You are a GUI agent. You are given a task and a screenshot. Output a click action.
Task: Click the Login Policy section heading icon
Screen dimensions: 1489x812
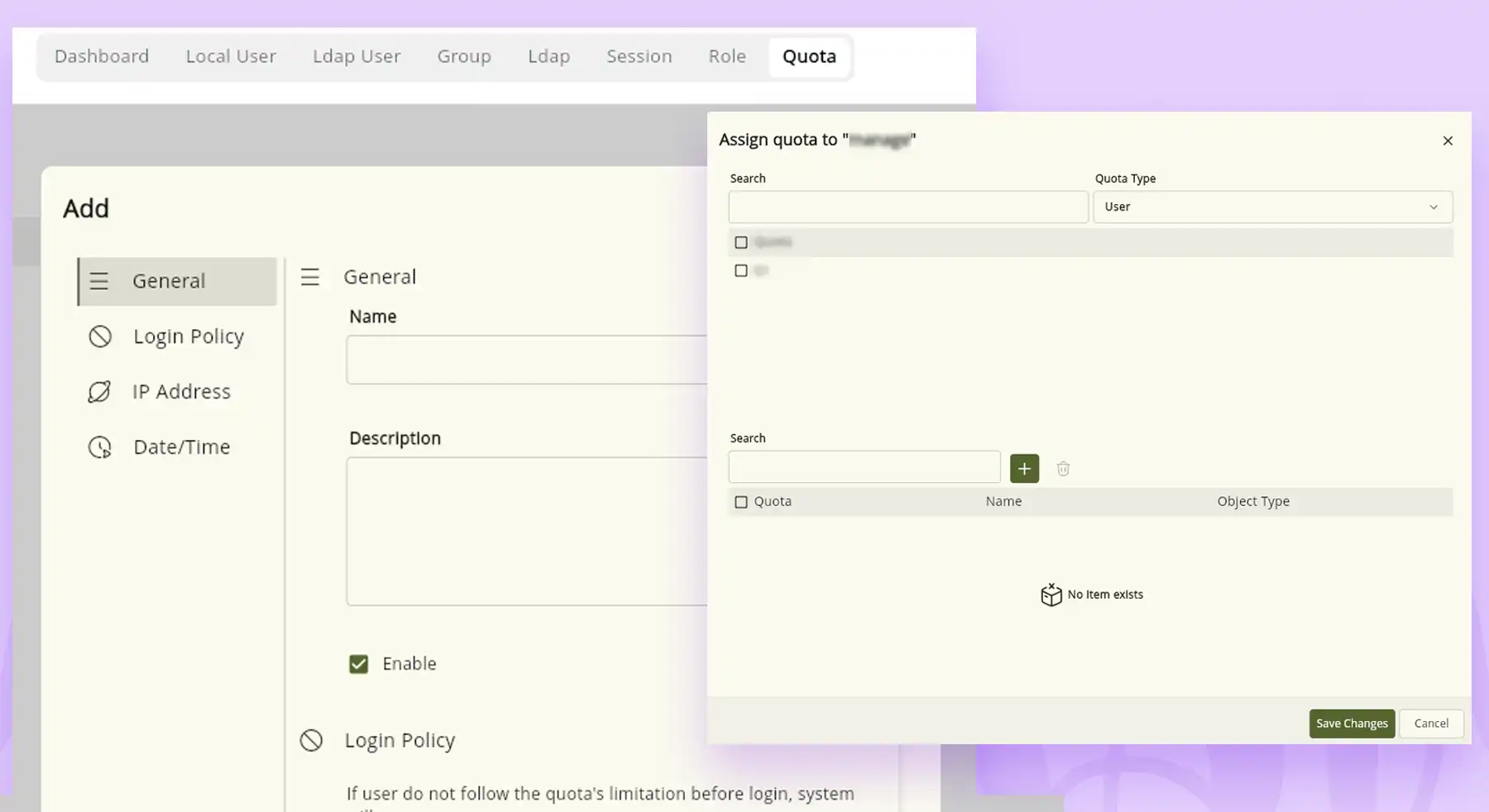click(311, 740)
